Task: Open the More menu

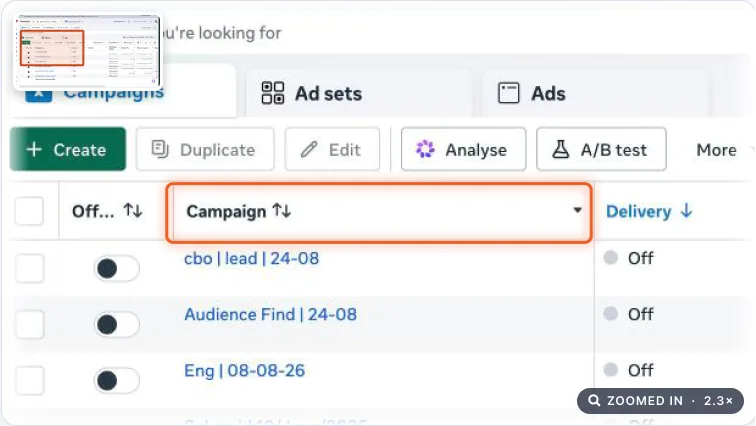Action: [x=716, y=150]
